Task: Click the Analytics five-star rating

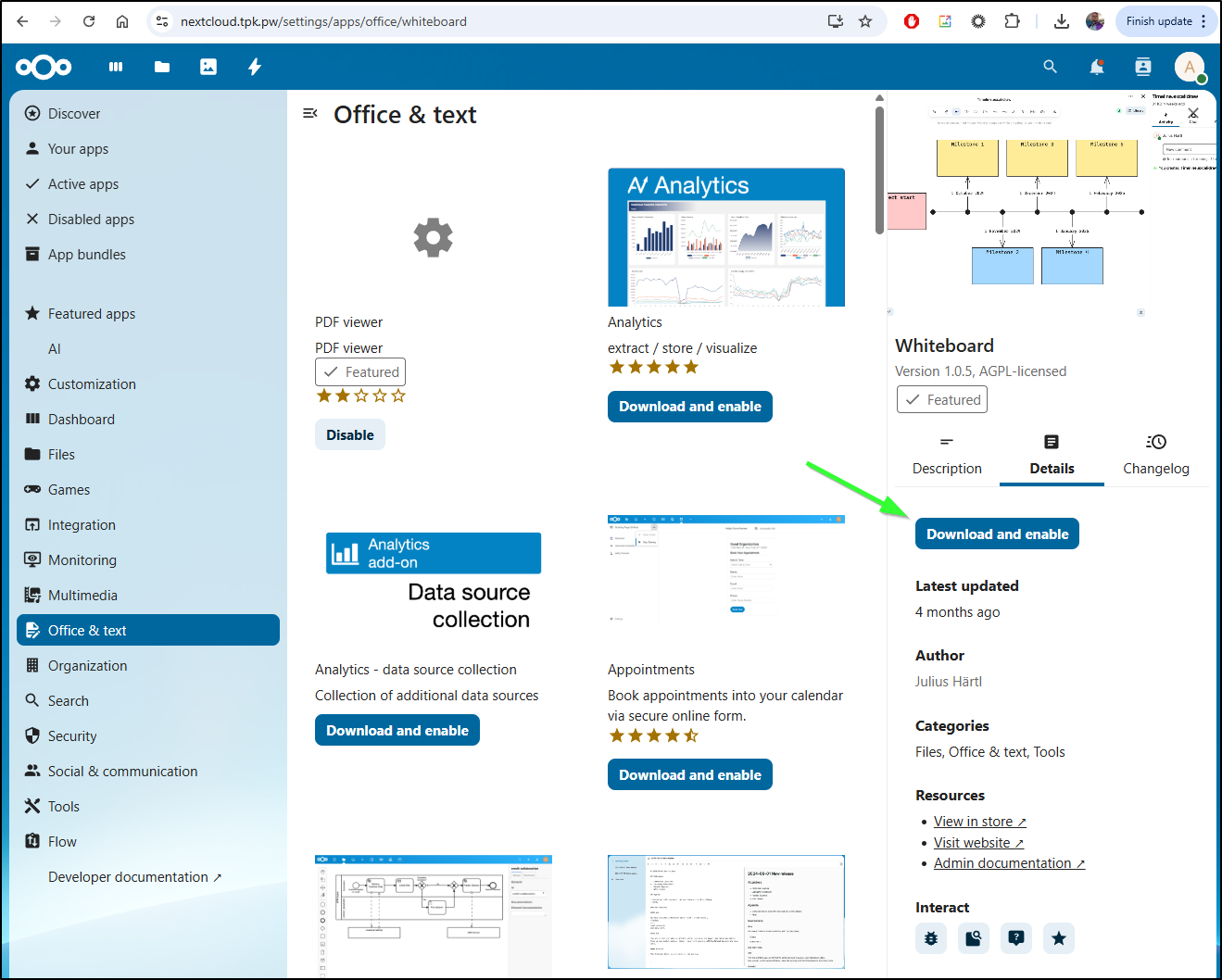Action: click(x=654, y=368)
